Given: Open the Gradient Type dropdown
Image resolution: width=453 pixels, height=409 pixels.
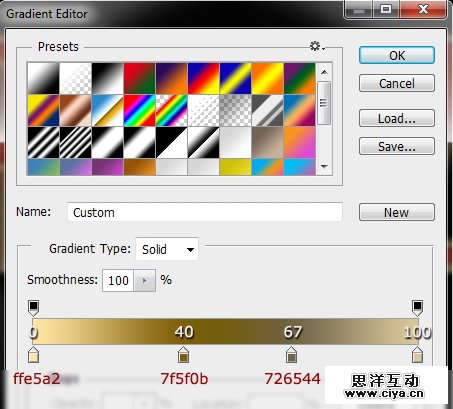Looking at the screenshot, I should pyautogui.click(x=167, y=249).
